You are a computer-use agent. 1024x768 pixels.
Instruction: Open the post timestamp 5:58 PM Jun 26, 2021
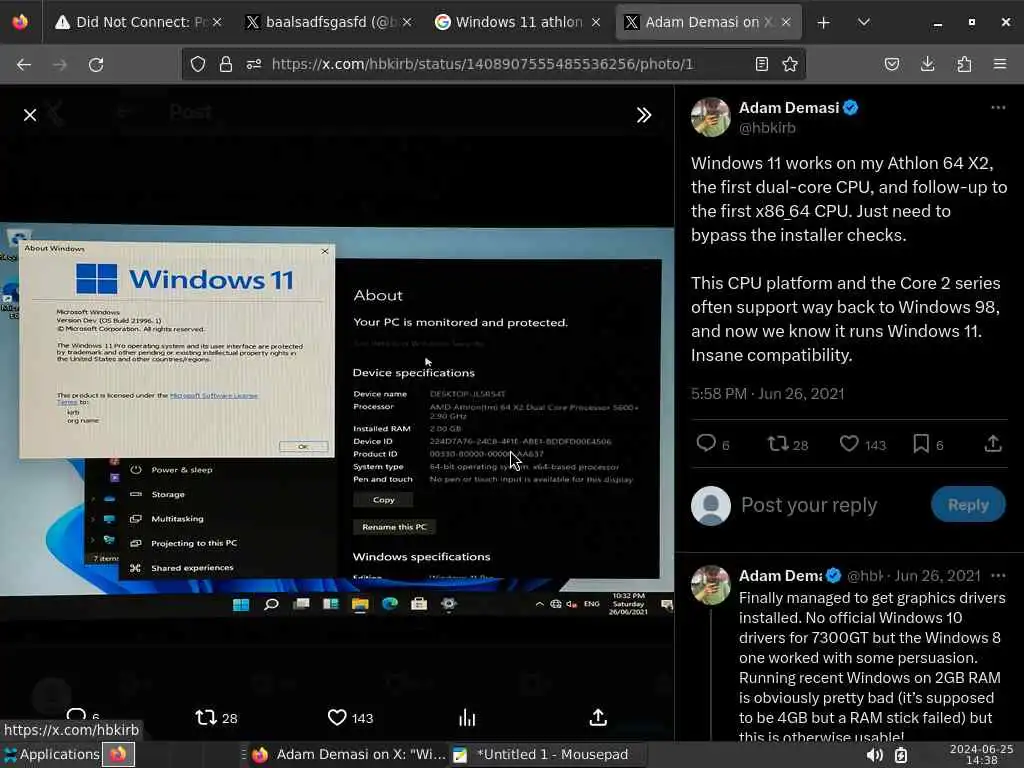click(x=767, y=394)
